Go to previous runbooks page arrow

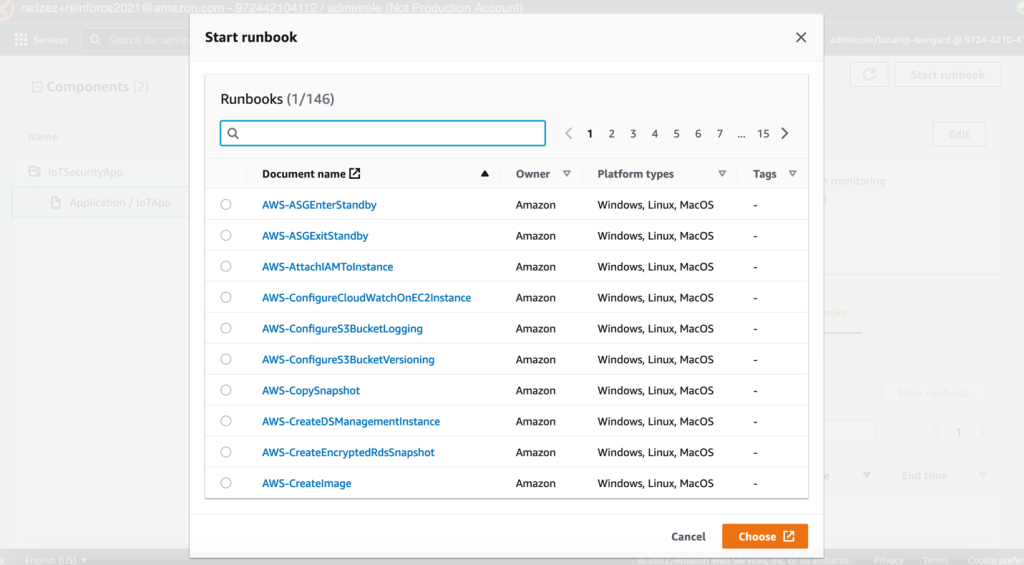[x=568, y=134]
